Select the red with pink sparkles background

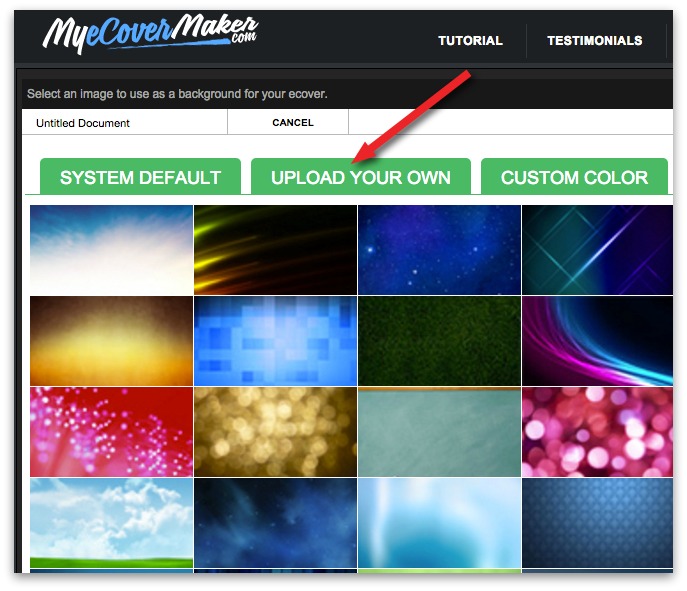(x=111, y=432)
